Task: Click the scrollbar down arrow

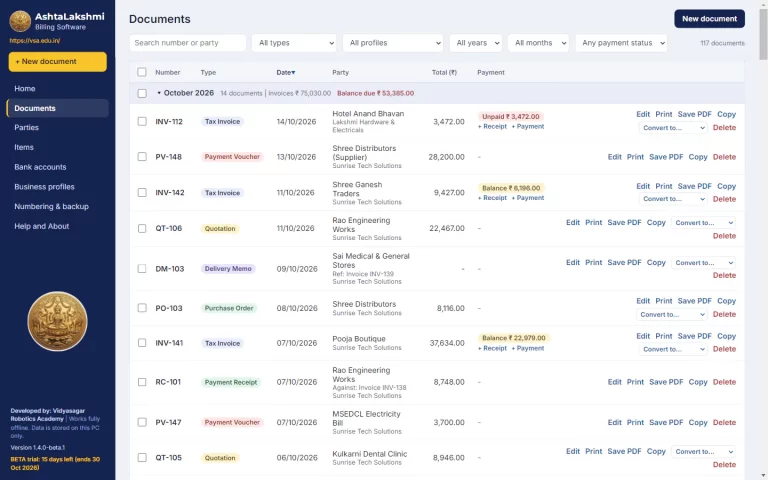Action: point(763,476)
